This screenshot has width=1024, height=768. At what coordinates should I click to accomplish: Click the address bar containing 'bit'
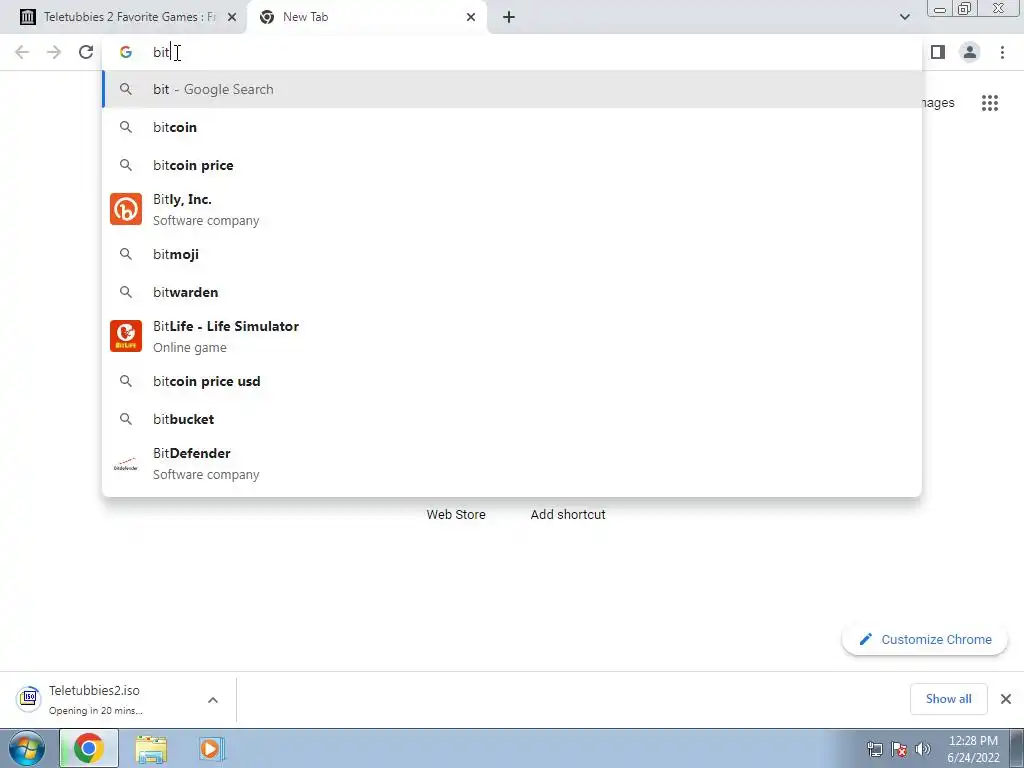(x=513, y=52)
